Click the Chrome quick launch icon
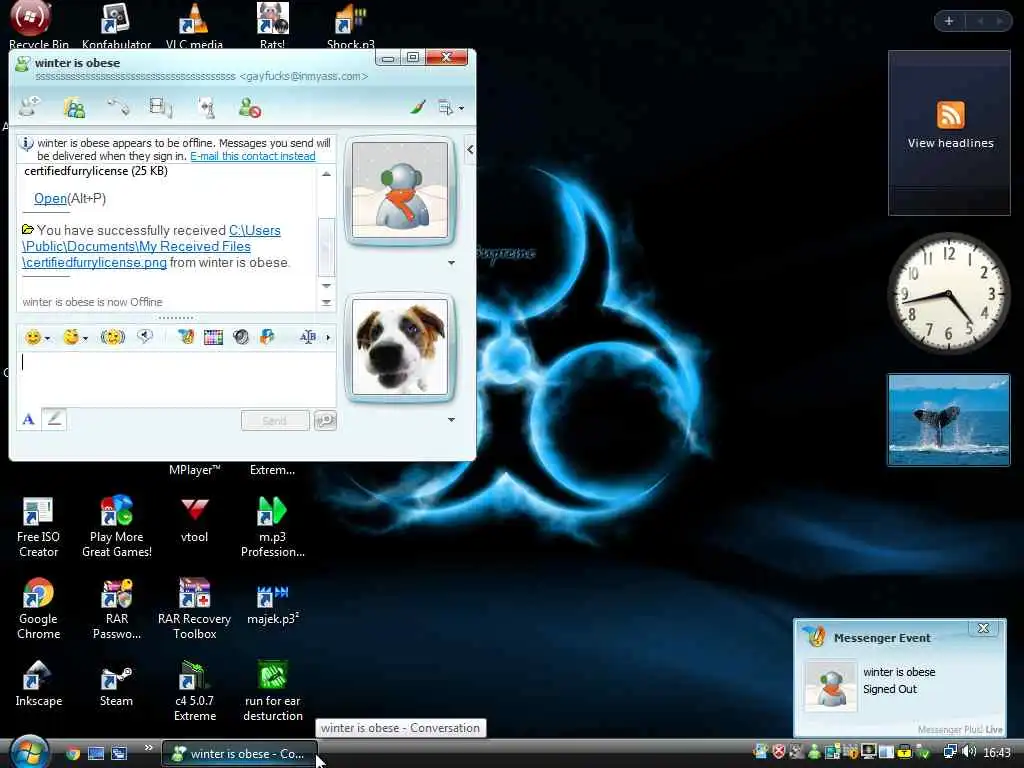This screenshot has height=768, width=1024. 73,754
